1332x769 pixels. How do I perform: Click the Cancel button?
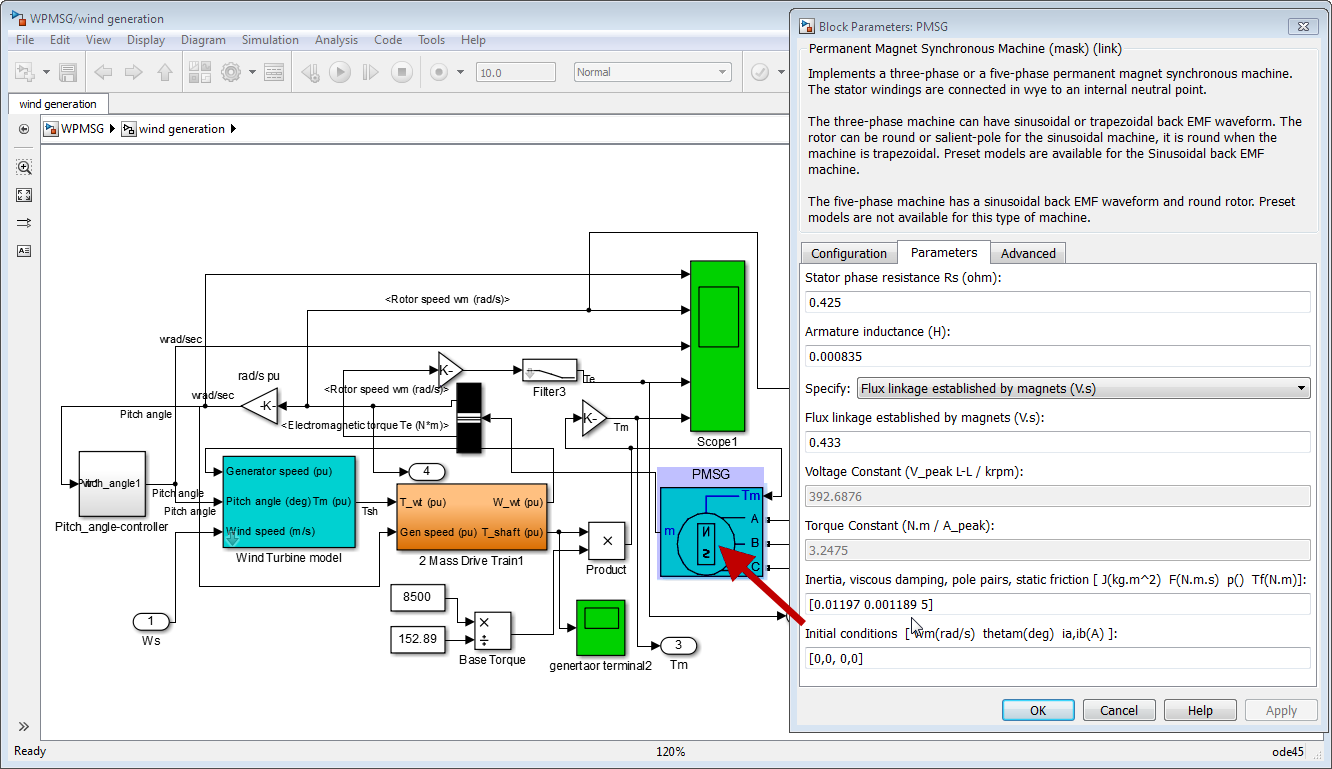click(1119, 710)
